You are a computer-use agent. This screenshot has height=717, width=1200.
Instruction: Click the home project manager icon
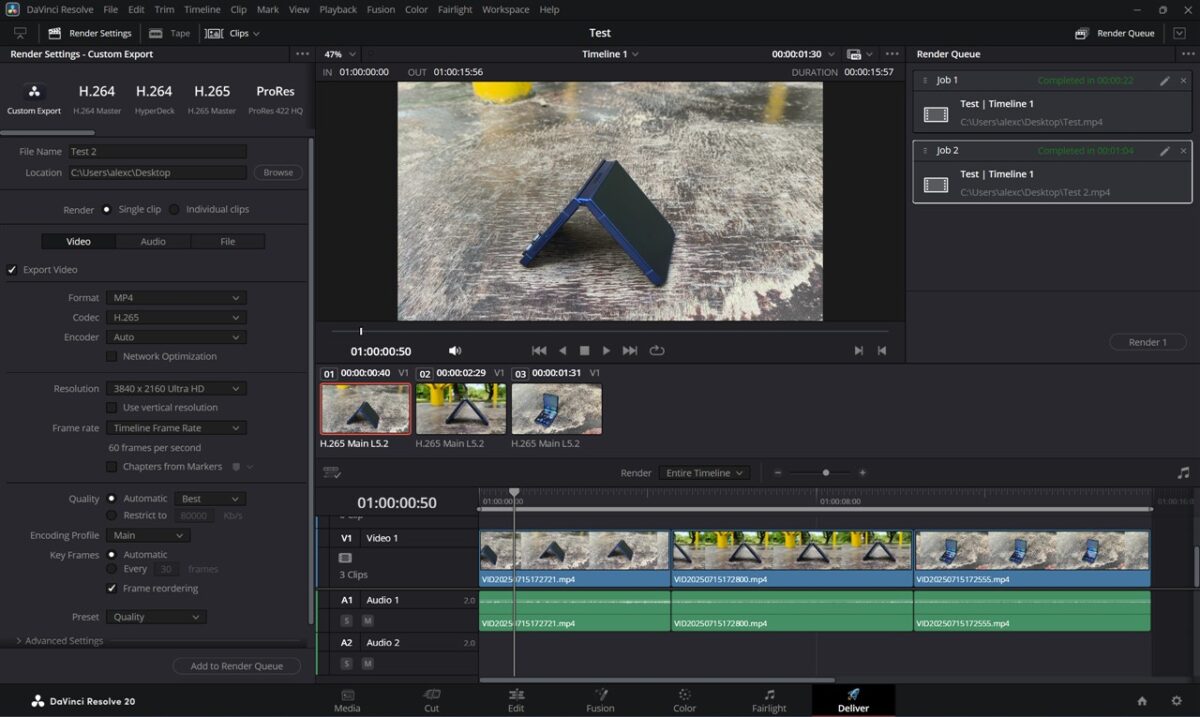click(1142, 701)
